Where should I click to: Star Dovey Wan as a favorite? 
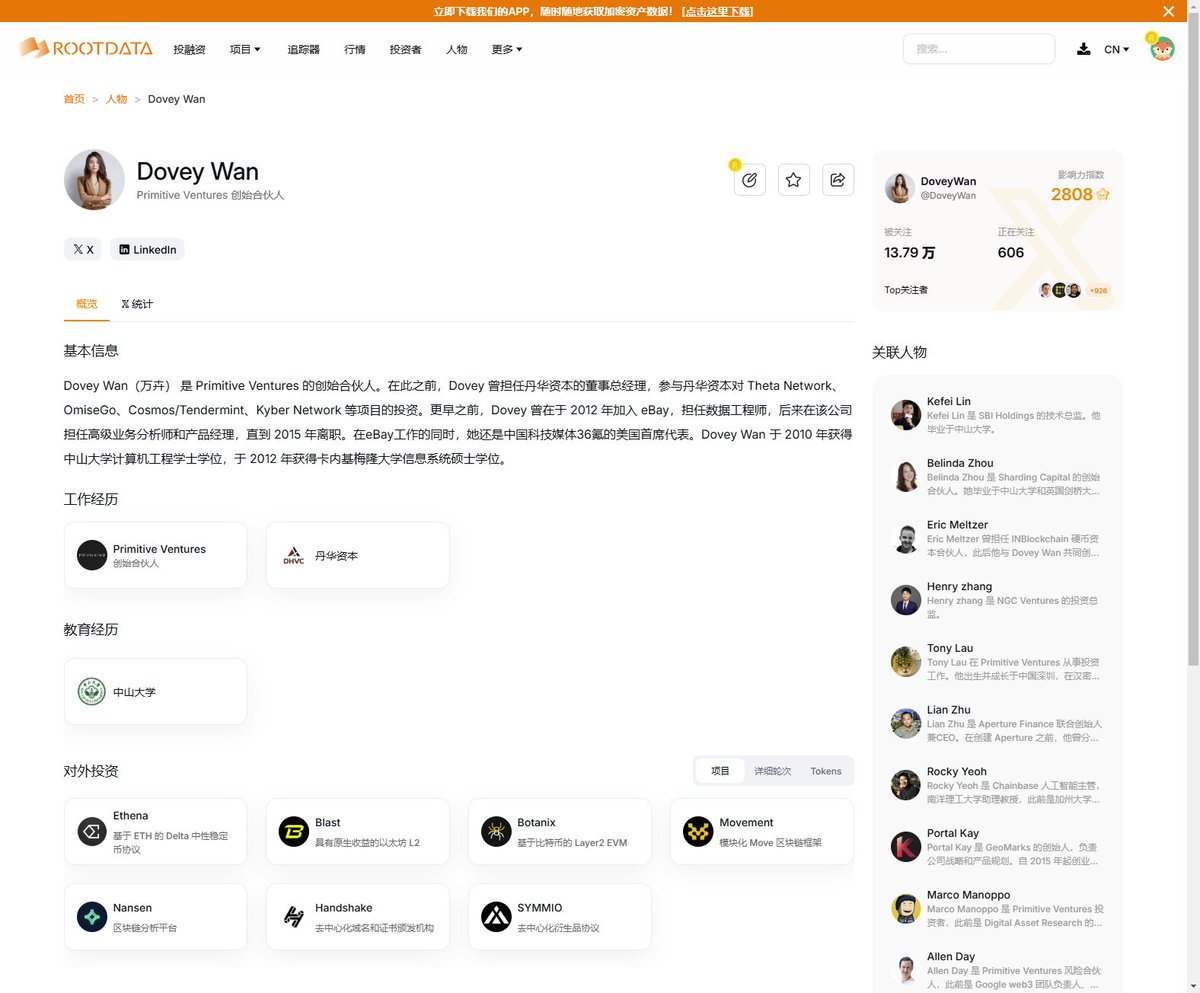793,179
